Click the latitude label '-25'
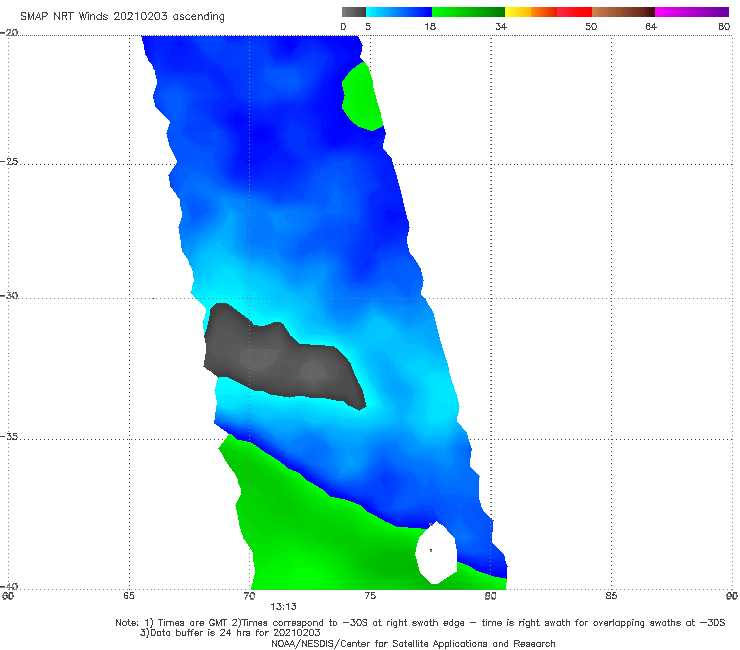The width and height of the screenshot is (740, 650). pyautogui.click(x=9, y=161)
